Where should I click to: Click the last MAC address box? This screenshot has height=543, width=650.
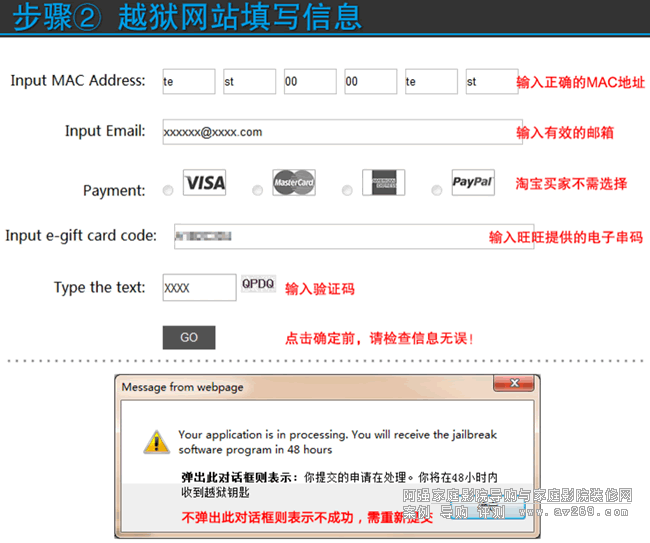pyautogui.click(x=491, y=82)
